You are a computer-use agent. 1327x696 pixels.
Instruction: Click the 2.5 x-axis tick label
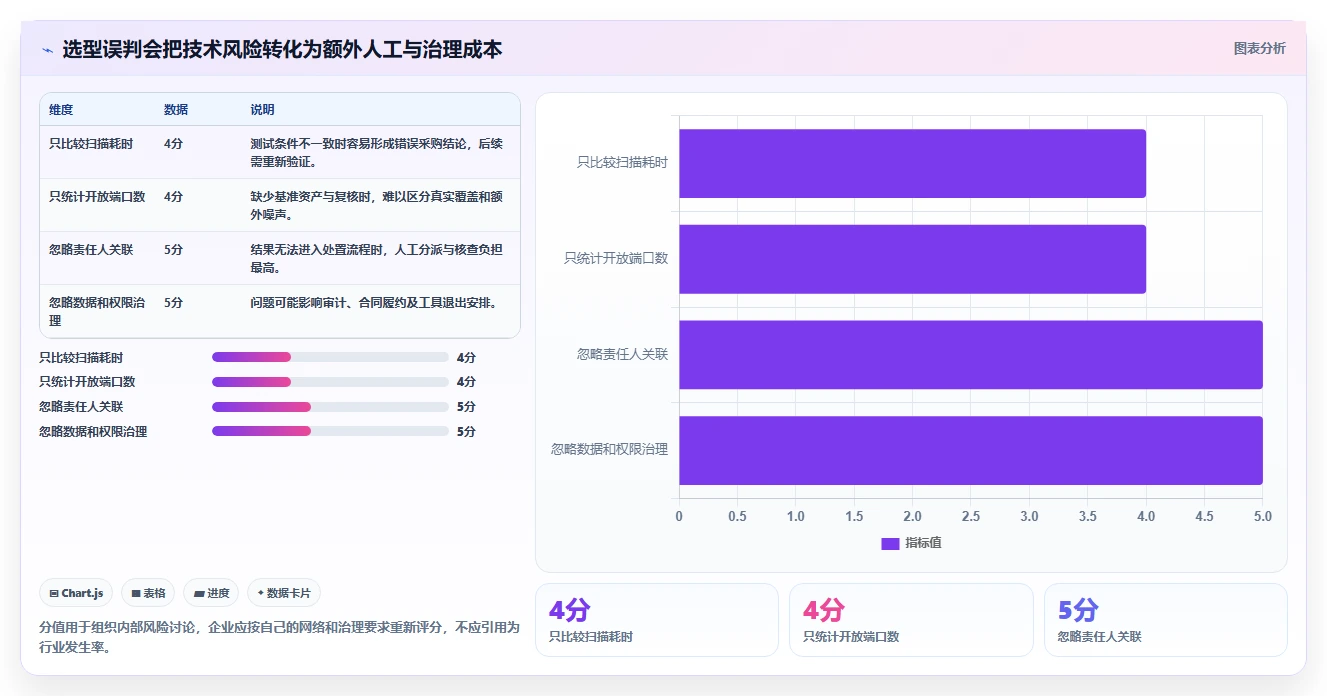point(971,516)
